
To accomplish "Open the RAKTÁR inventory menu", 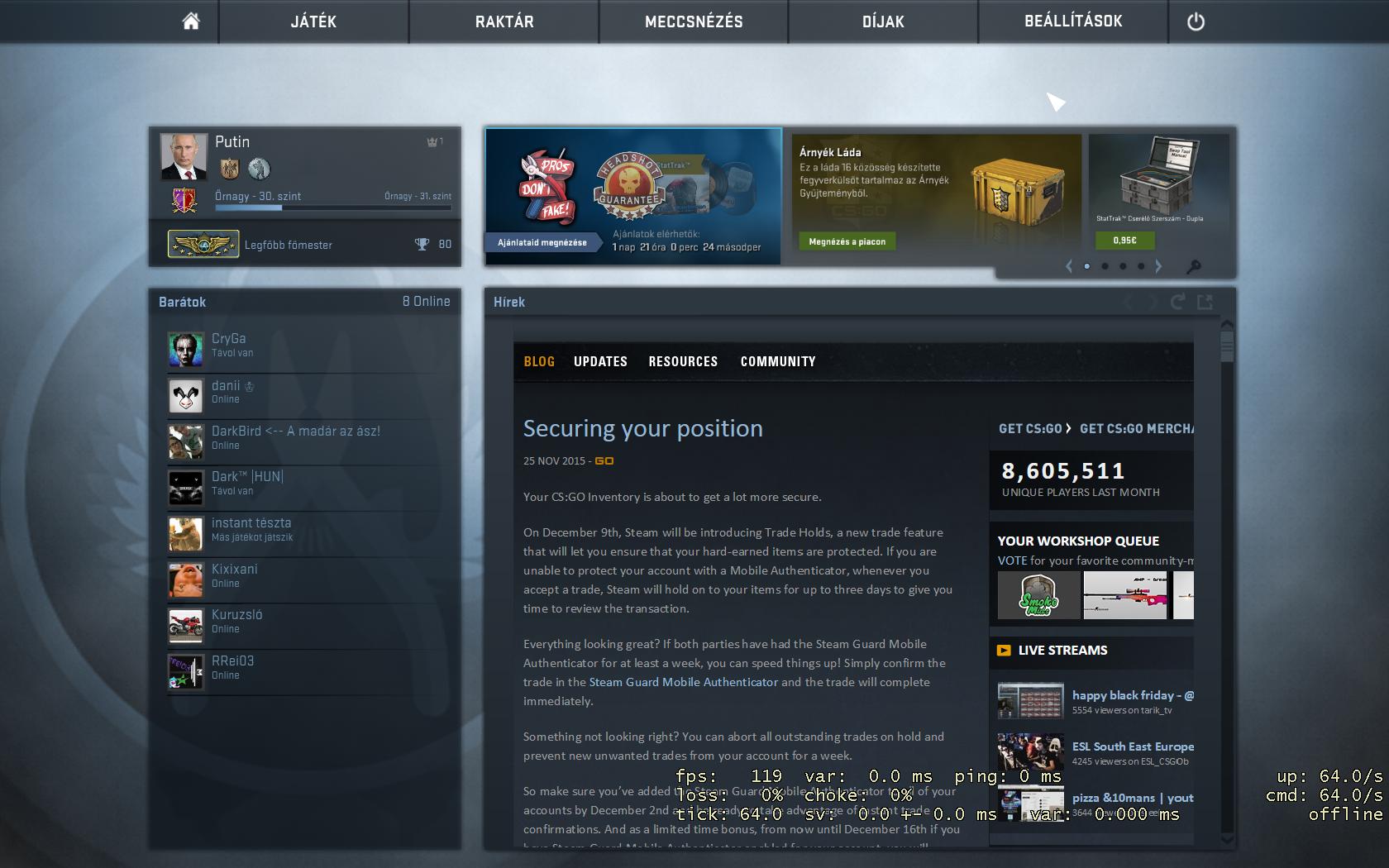I will point(504,21).
